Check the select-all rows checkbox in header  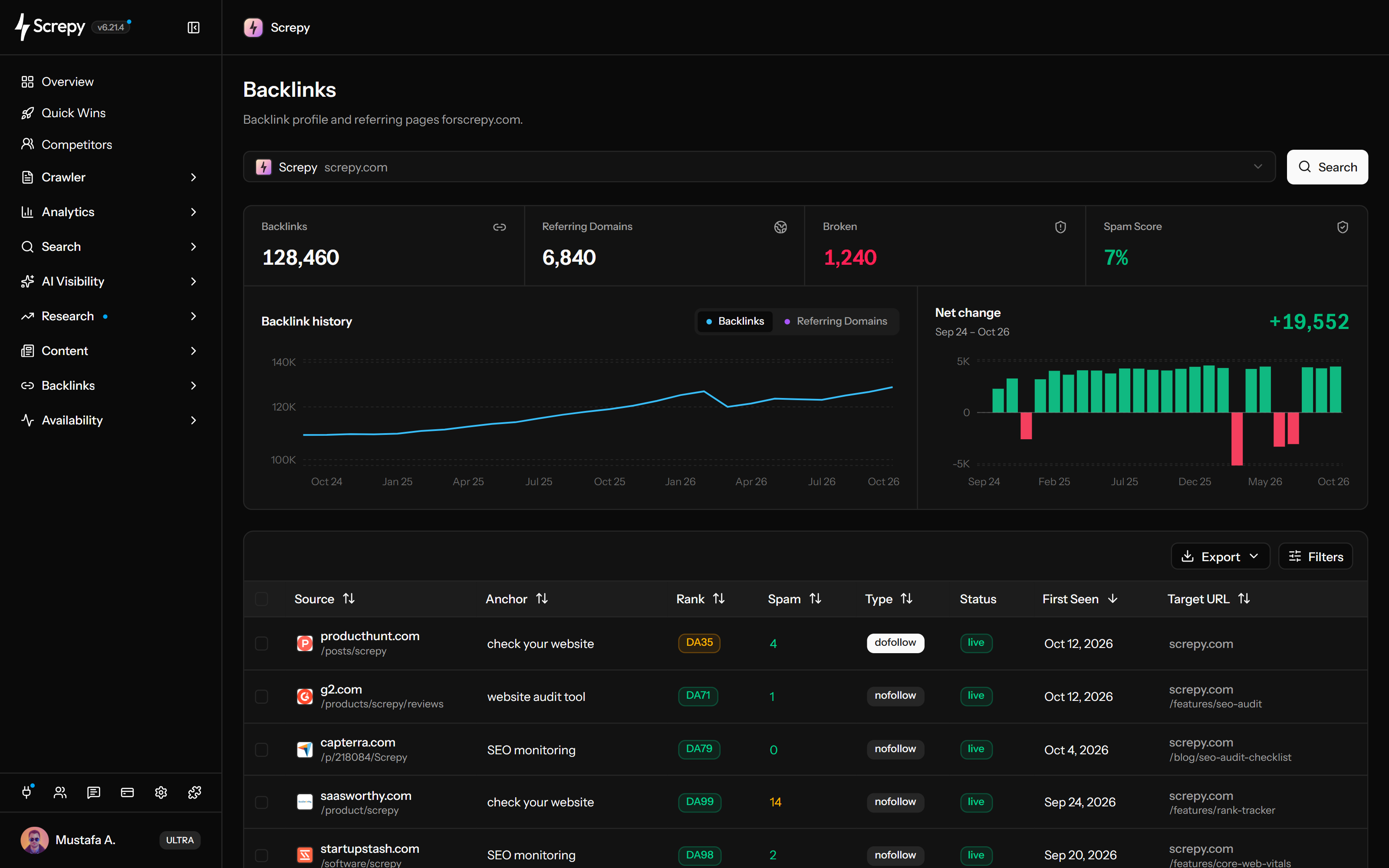coord(261,599)
